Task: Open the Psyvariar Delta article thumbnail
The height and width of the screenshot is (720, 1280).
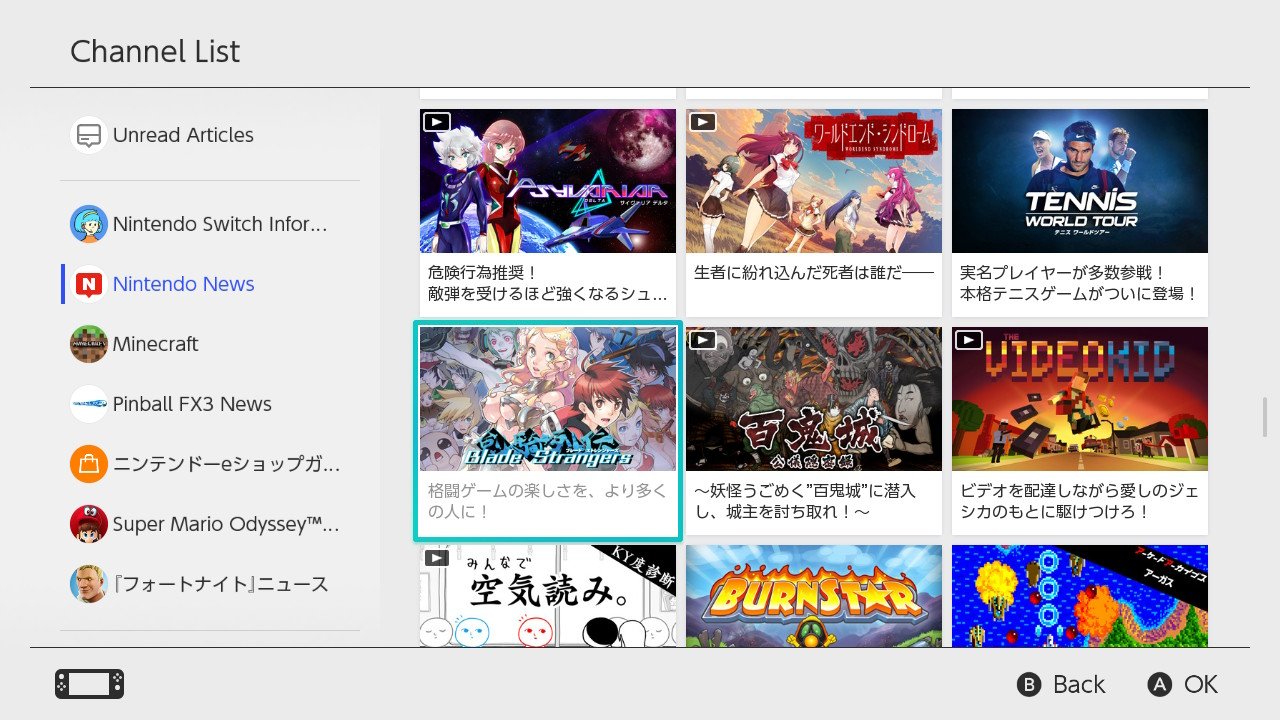Action: (548, 181)
